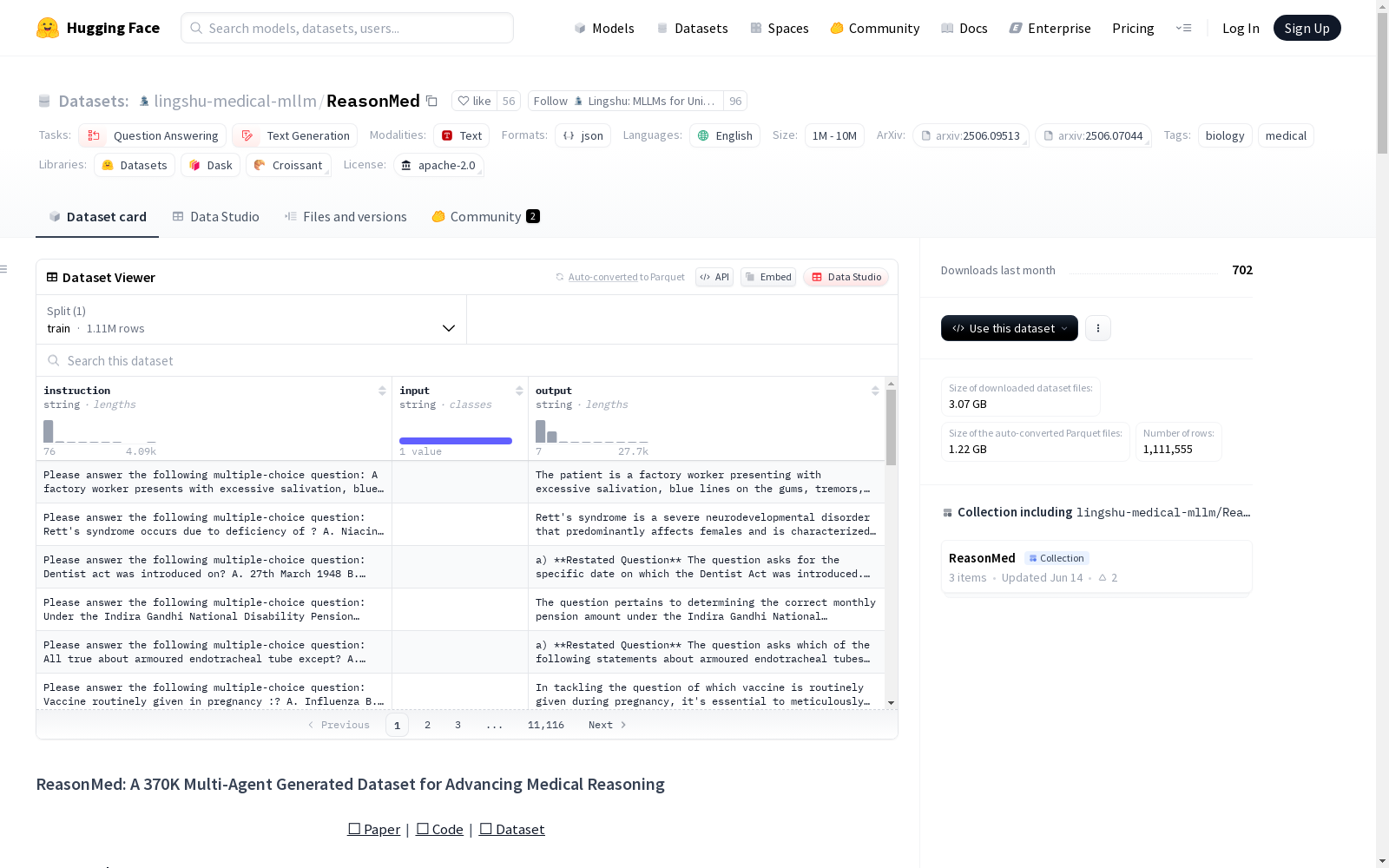Open the API button in Dataset Viewer
This screenshot has height=868, width=1389.
(x=714, y=277)
